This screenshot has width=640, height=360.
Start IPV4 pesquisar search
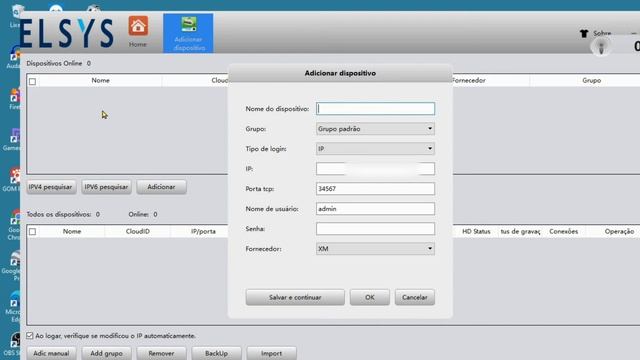(51, 187)
